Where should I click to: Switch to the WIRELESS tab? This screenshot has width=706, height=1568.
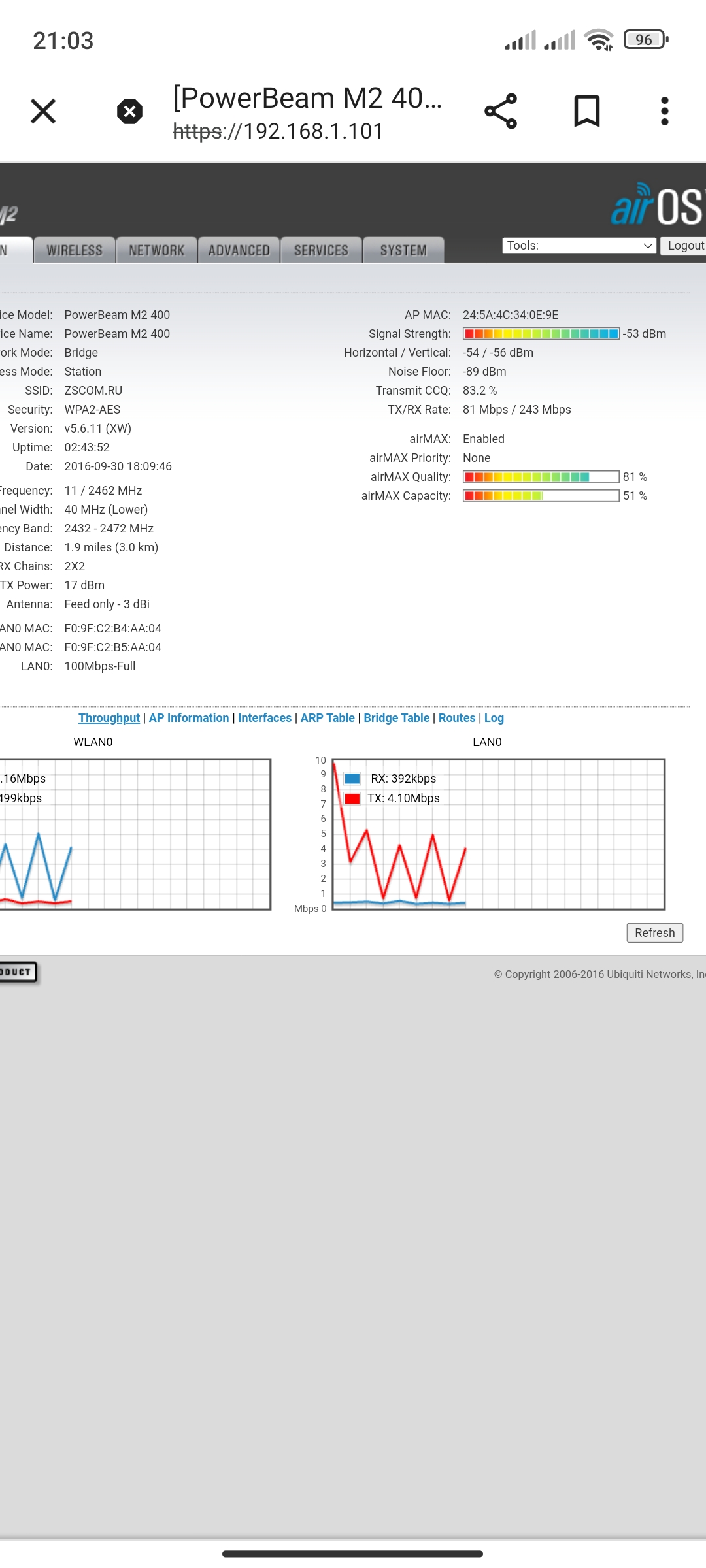75,250
